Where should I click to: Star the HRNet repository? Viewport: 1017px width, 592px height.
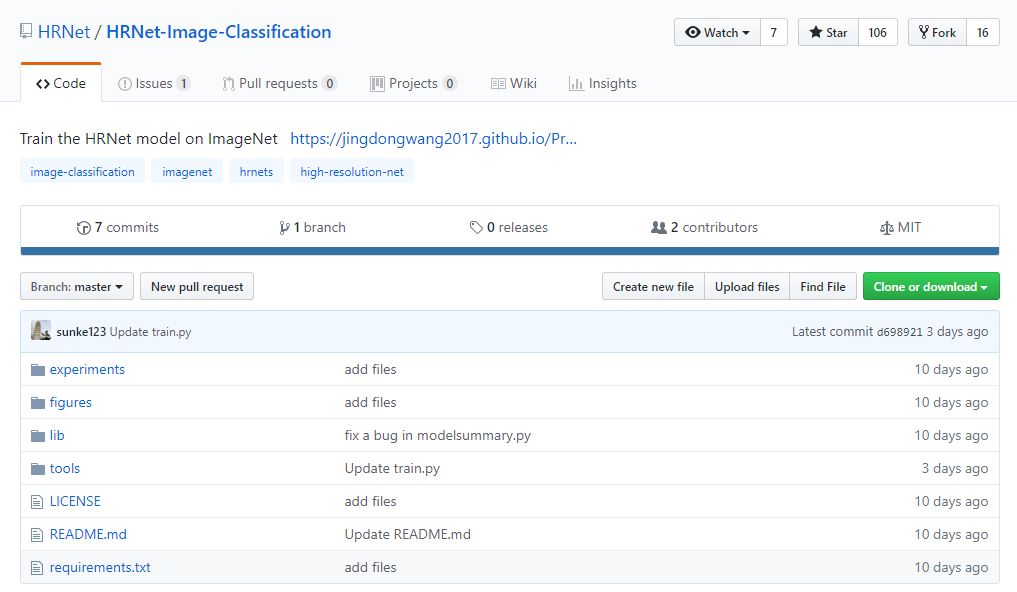tap(827, 33)
